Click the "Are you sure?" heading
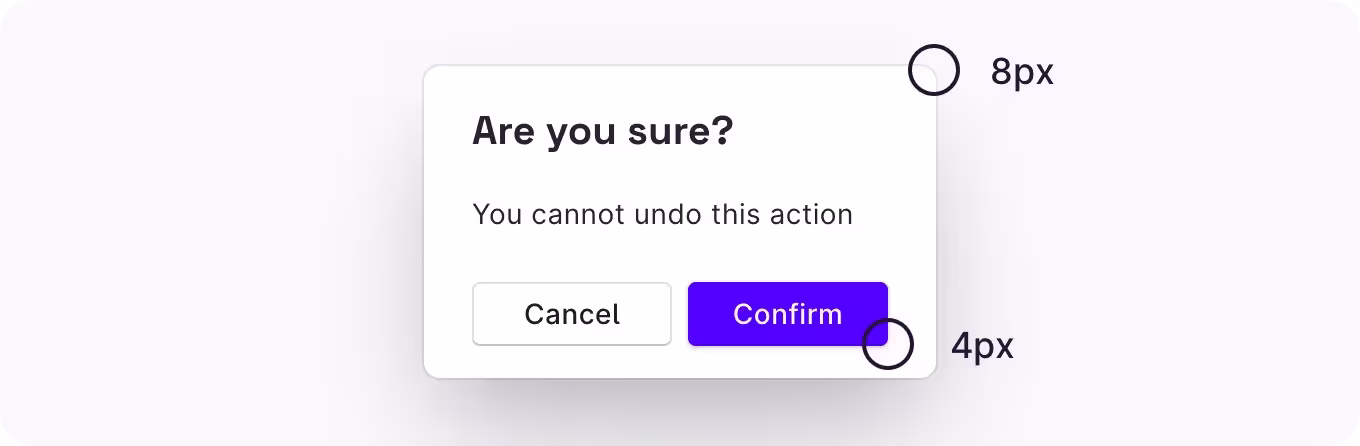 pyautogui.click(x=602, y=132)
